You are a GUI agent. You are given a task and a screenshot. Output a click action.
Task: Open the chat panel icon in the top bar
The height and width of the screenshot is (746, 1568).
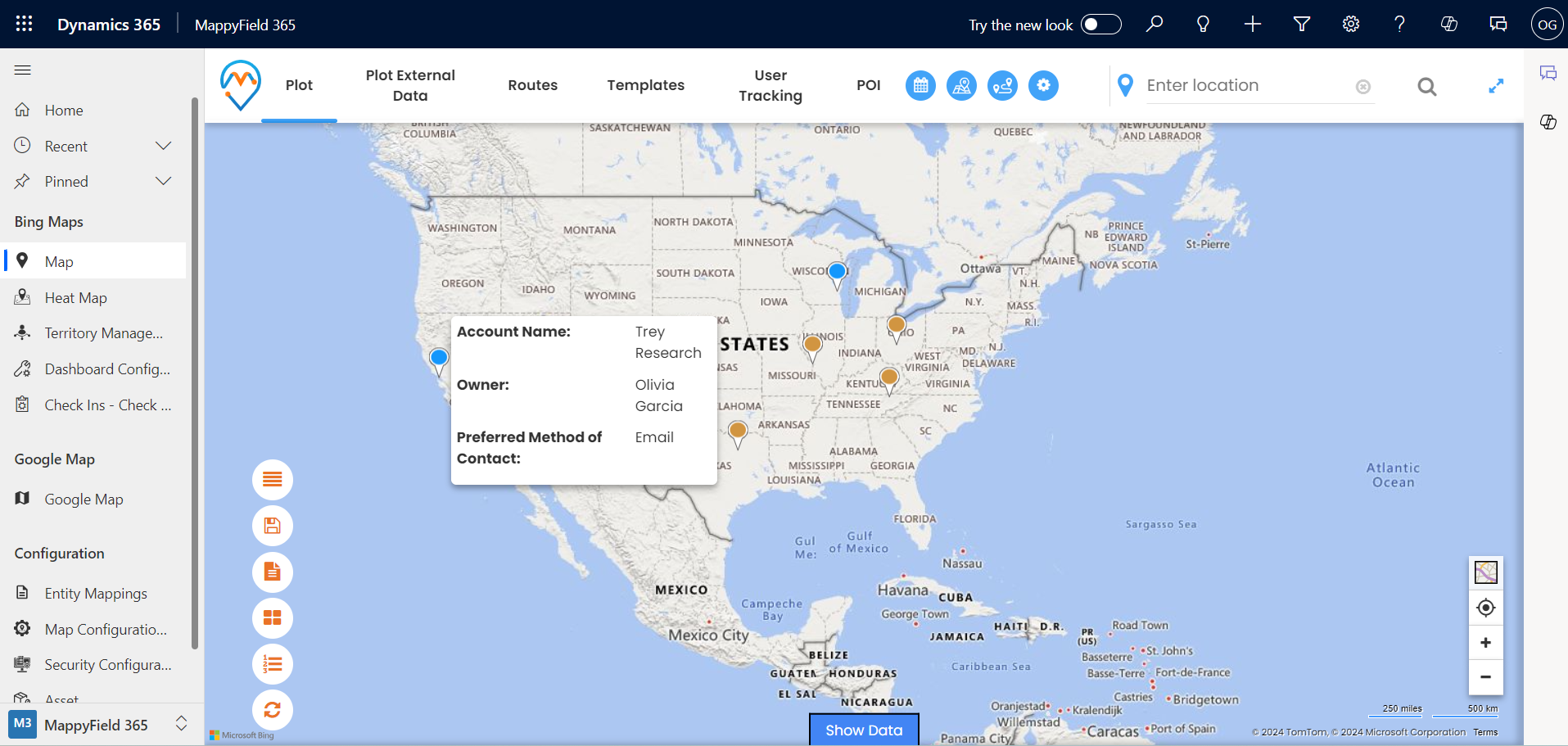tap(1498, 25)
